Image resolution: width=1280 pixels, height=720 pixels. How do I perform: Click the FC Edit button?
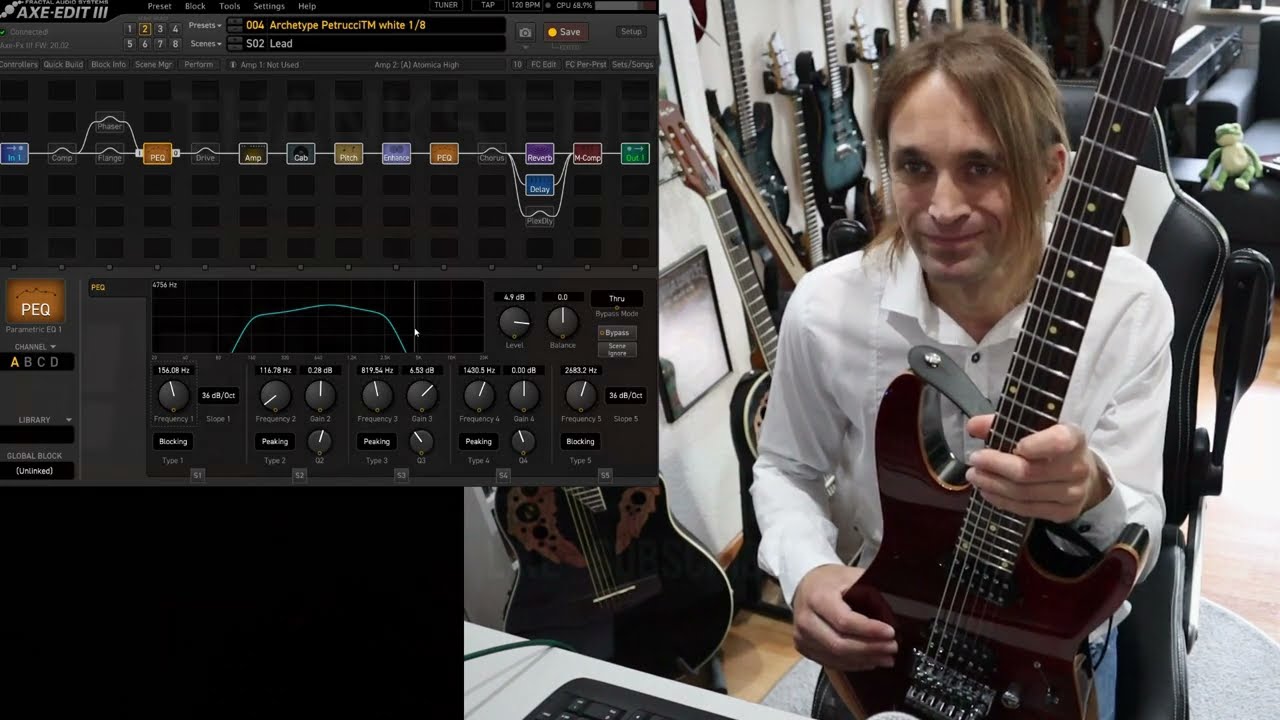[x=543, y=65]
